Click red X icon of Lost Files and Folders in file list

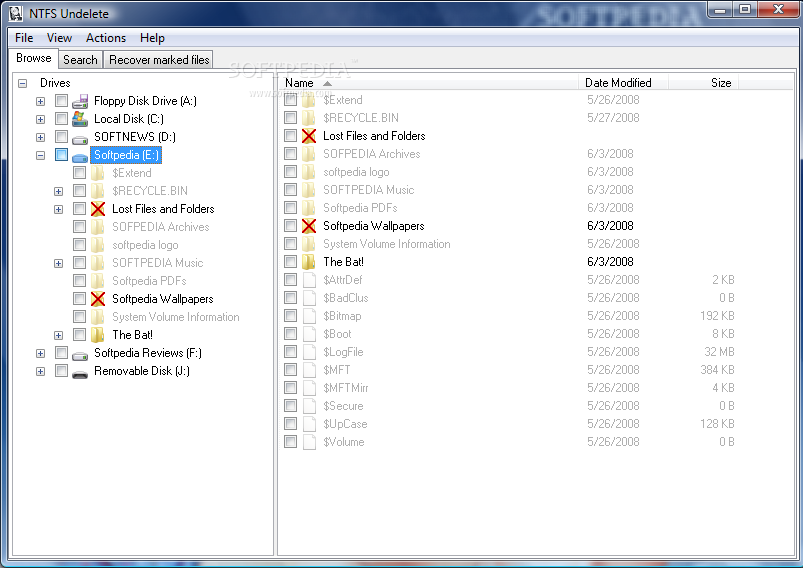(309, 136)
